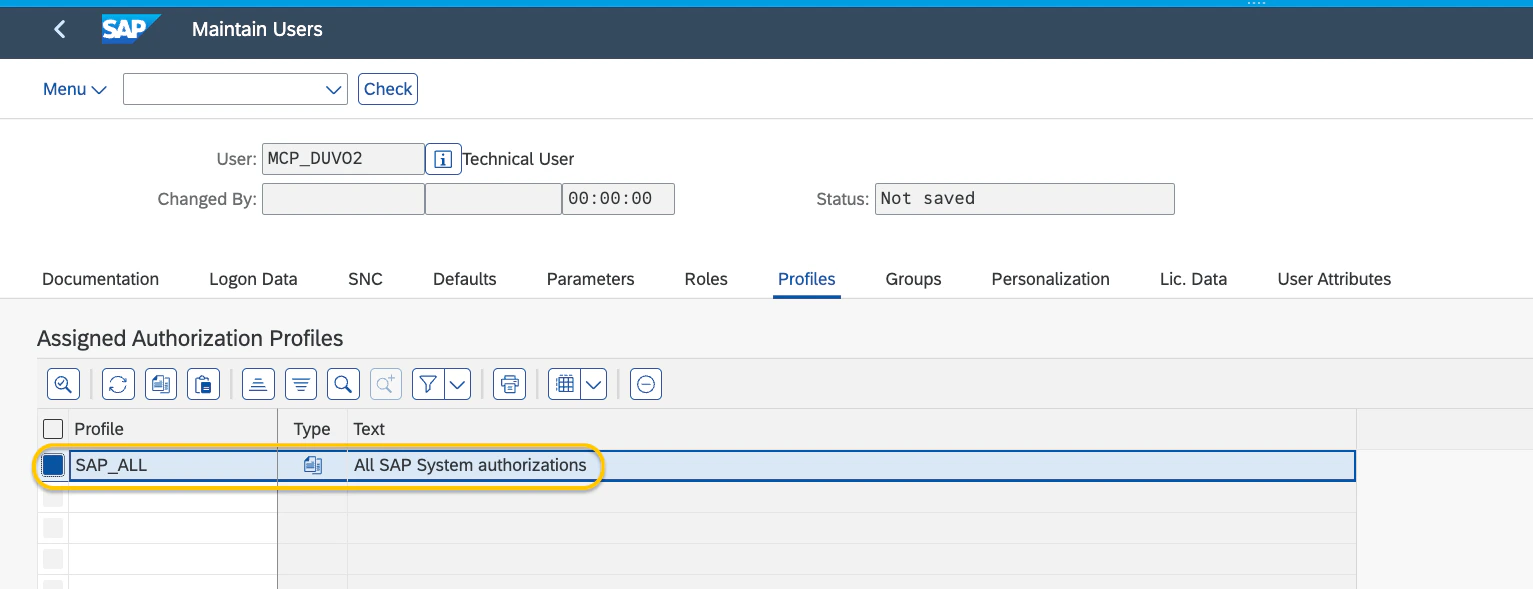This screenshot has width=1533, height=589.
Task: Switch to the Lic. Data tab
Action: pyautogui.click(x=1193, y=279)
